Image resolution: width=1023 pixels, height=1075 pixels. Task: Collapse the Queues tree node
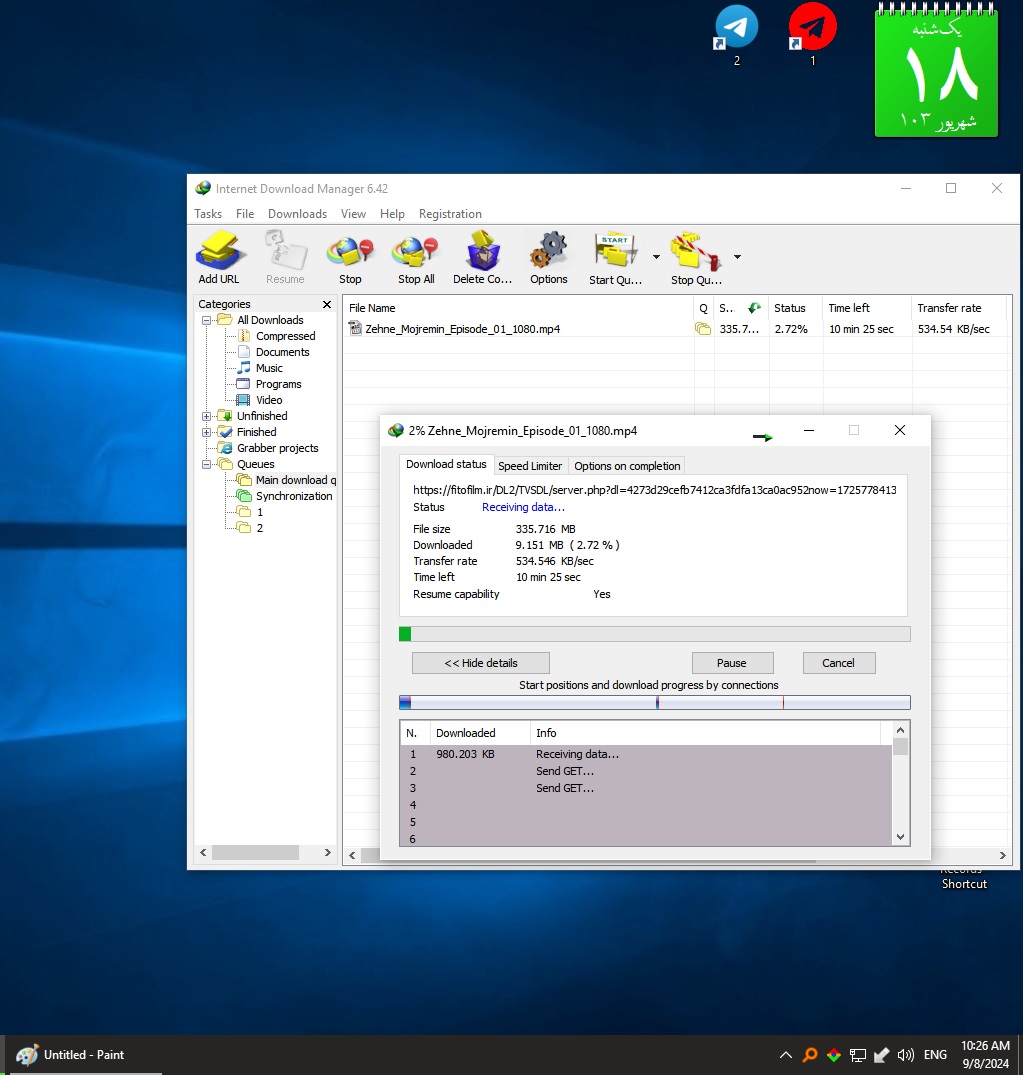tap(207, 464)
